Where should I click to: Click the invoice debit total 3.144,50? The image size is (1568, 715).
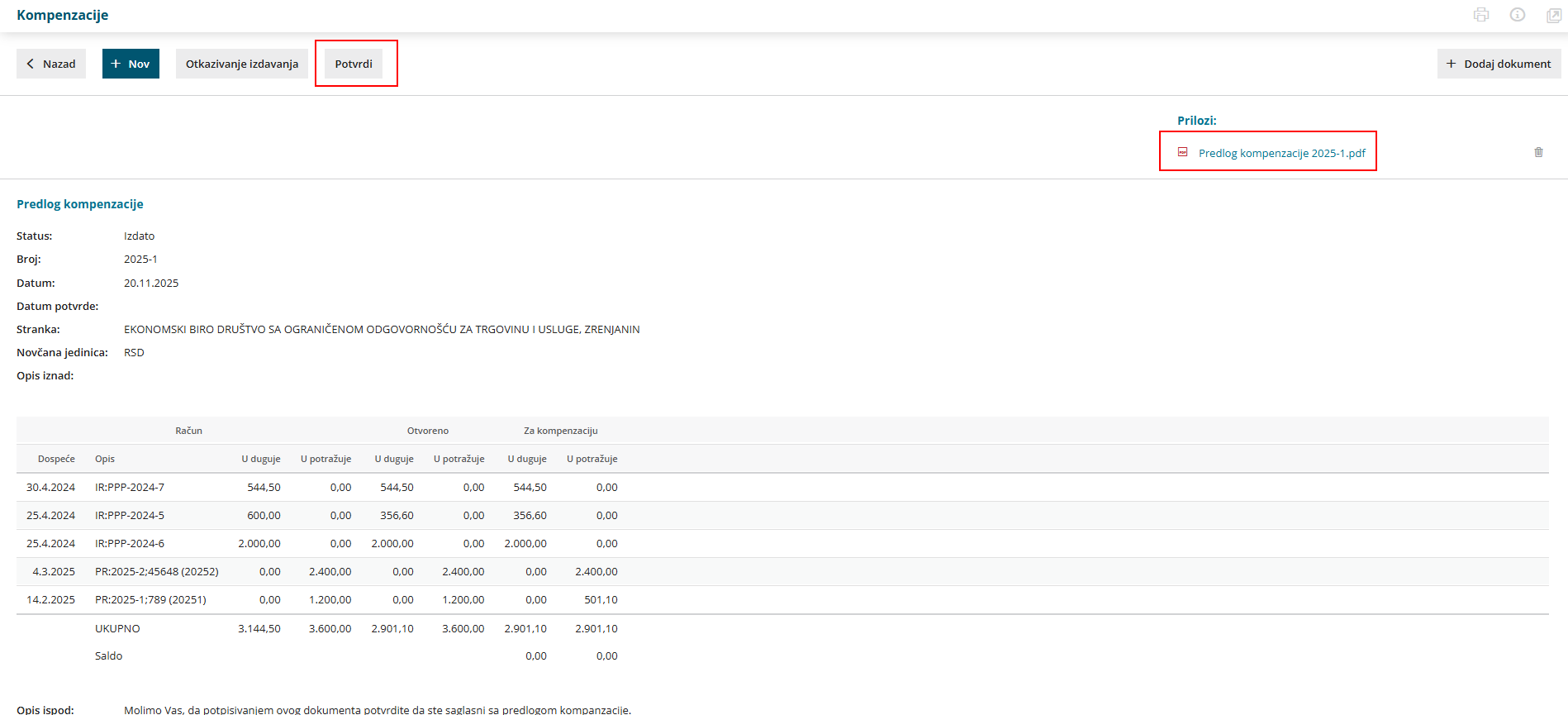[x=259, y=629]
